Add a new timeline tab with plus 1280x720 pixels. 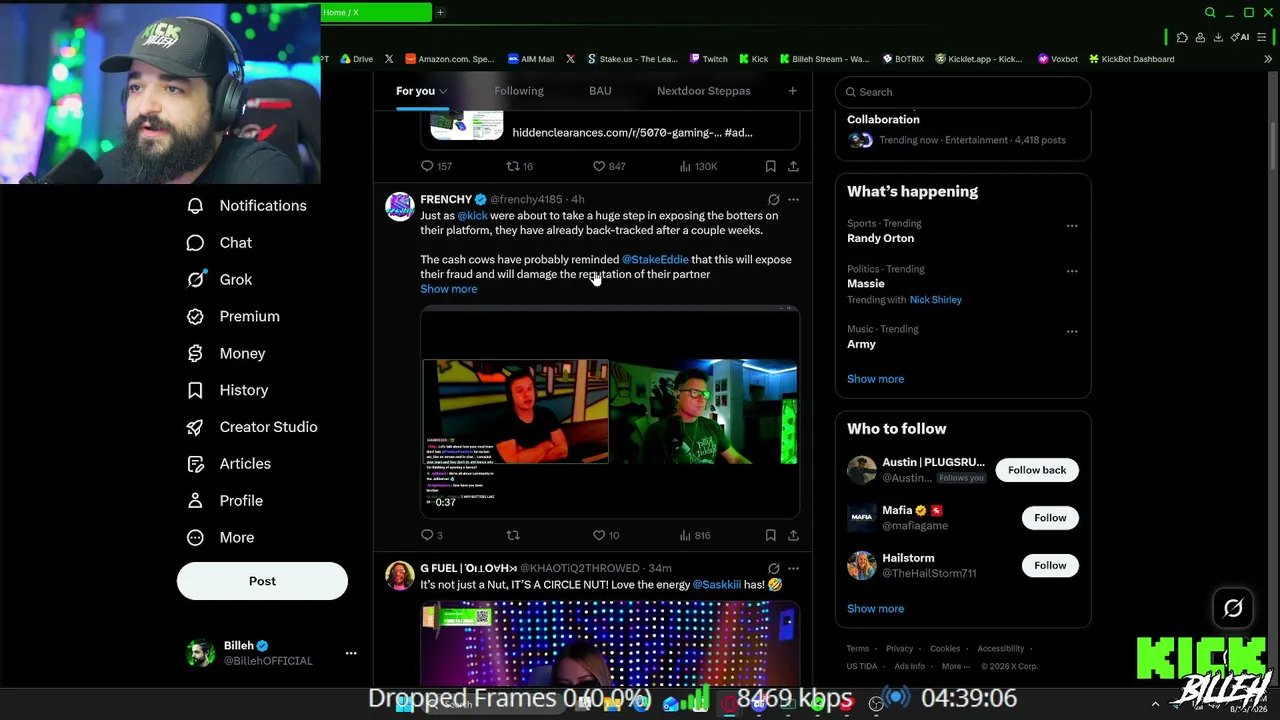point(792,91)
